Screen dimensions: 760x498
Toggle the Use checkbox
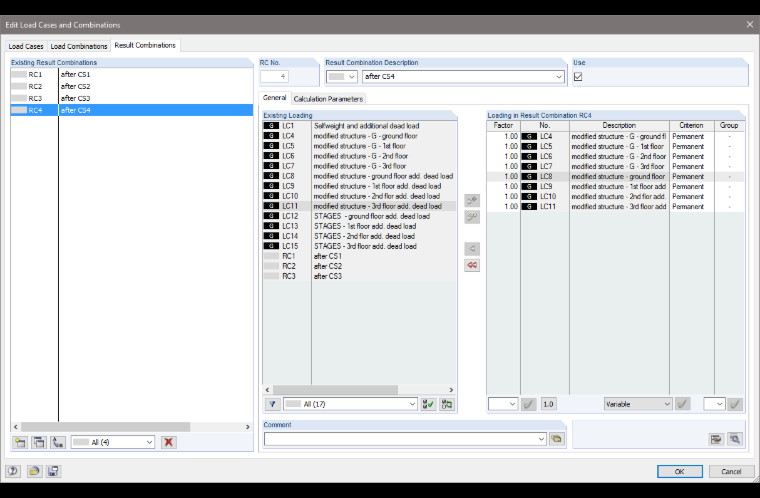(x=578, y=77)
